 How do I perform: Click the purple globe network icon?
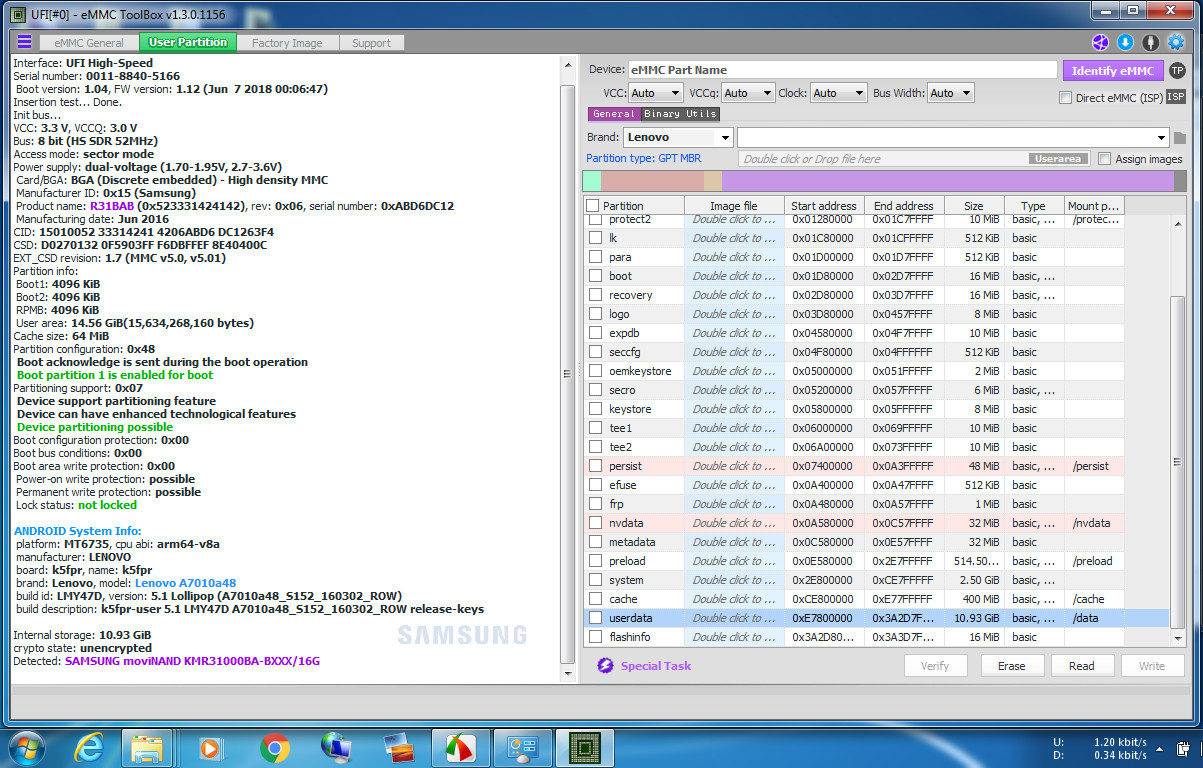pyautogui.click(x=1100, y=42)
